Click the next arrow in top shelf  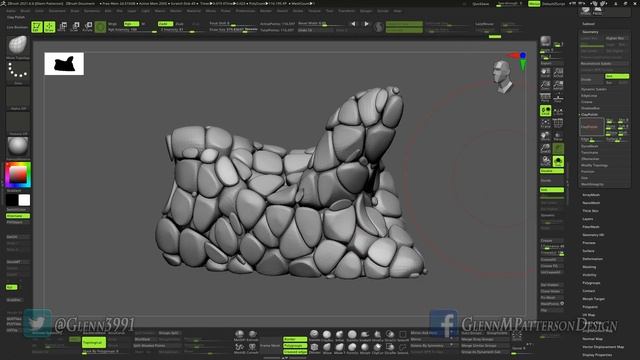click(x=366, y=24)
